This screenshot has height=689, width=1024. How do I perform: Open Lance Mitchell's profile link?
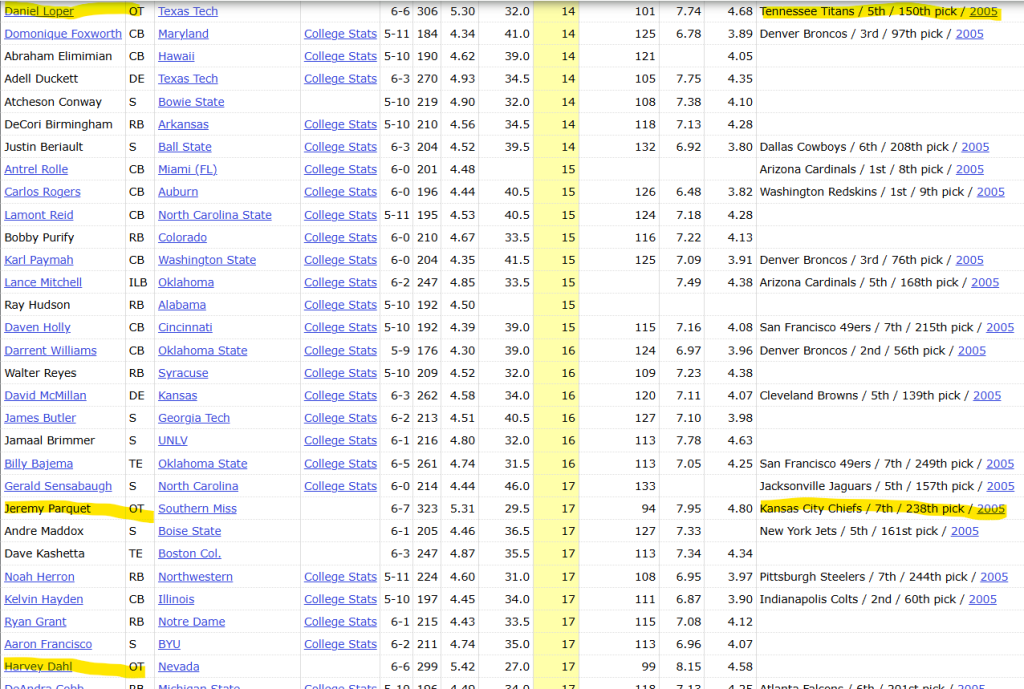43,282
